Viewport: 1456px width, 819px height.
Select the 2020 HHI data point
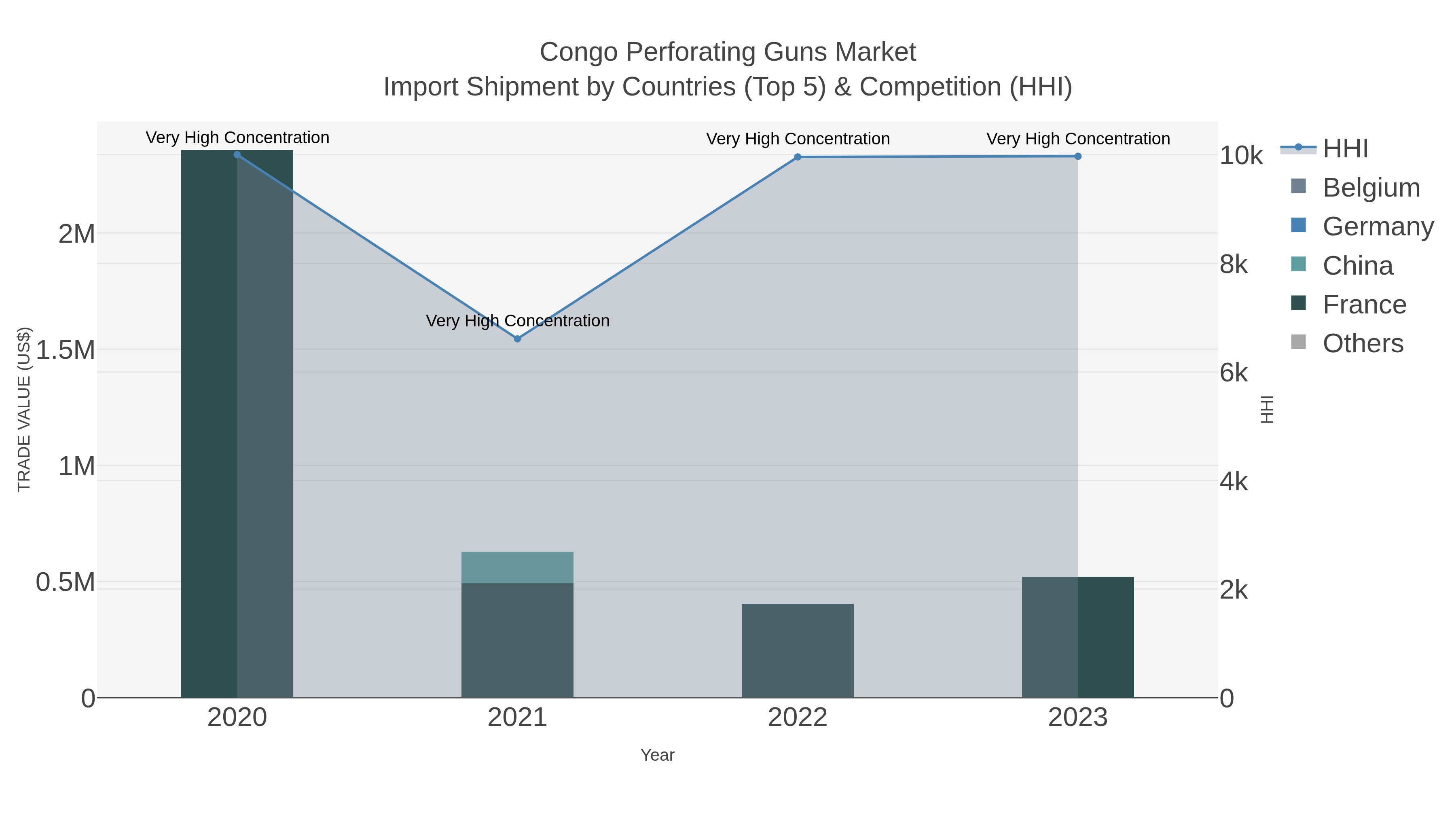237,155
